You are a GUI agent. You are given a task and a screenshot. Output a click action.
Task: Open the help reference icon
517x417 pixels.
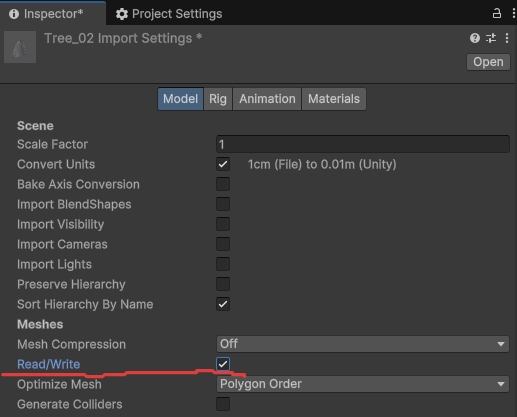tap(475, 38)
